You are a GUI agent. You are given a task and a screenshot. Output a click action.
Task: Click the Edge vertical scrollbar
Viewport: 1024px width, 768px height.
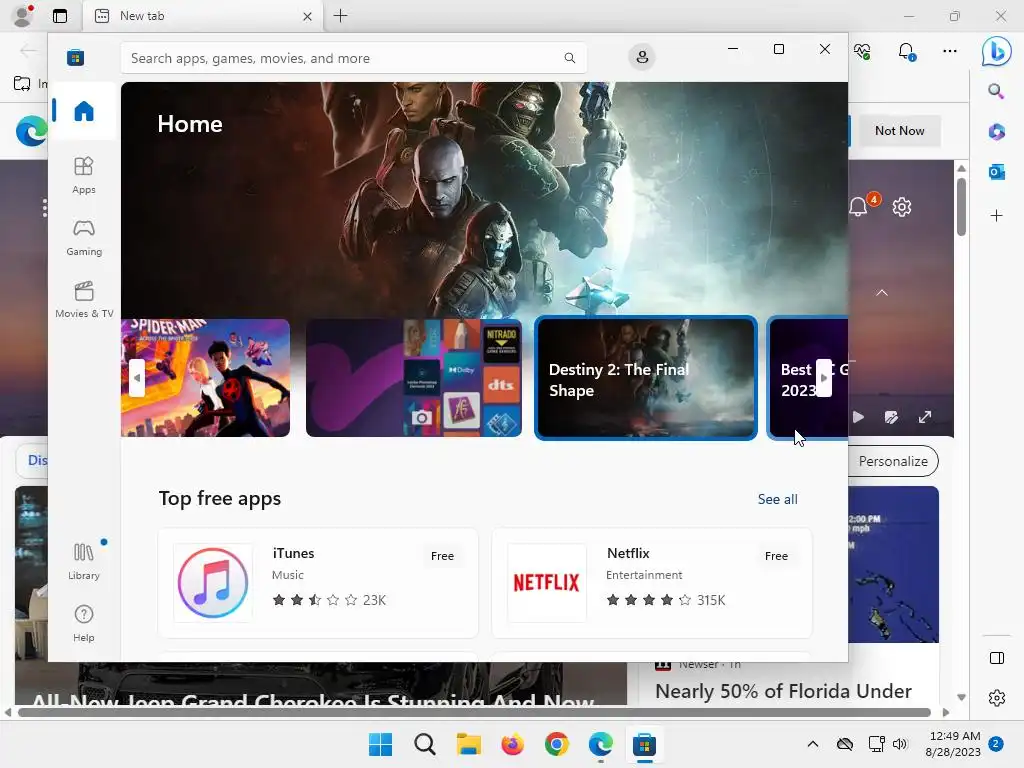961,207
